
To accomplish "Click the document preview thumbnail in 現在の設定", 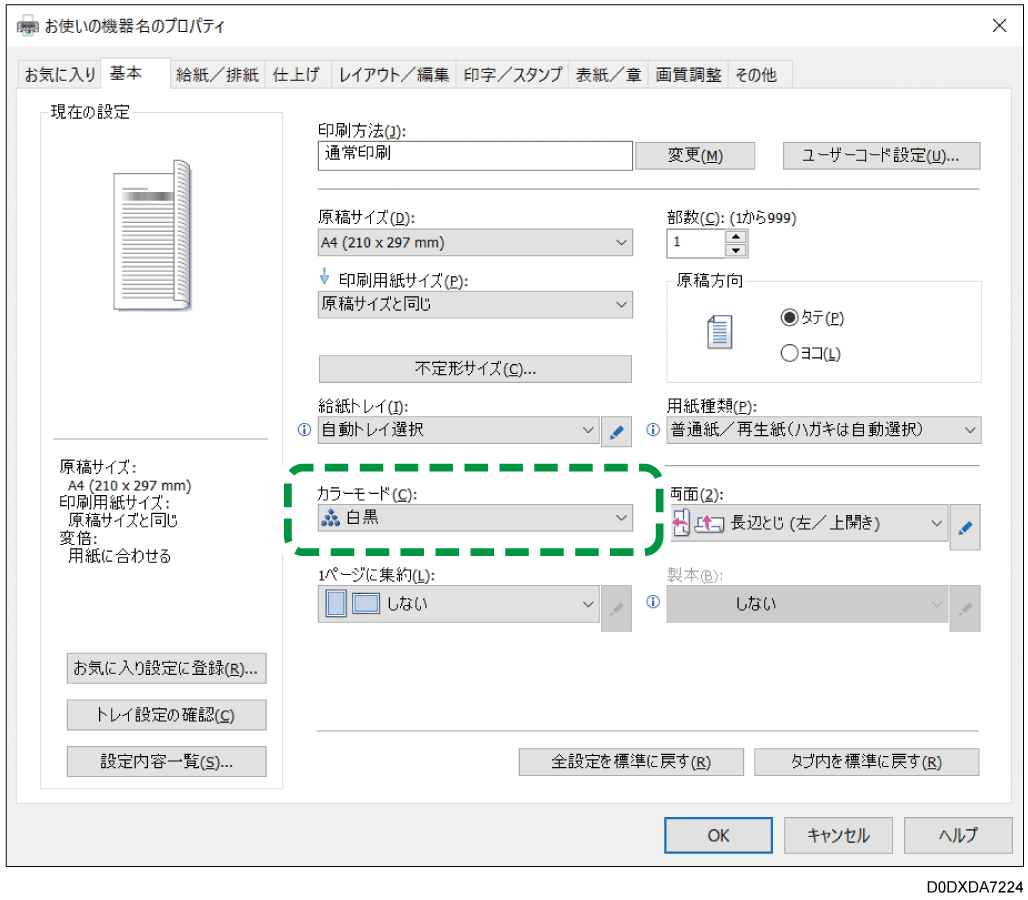I will (x=152, y=236).
